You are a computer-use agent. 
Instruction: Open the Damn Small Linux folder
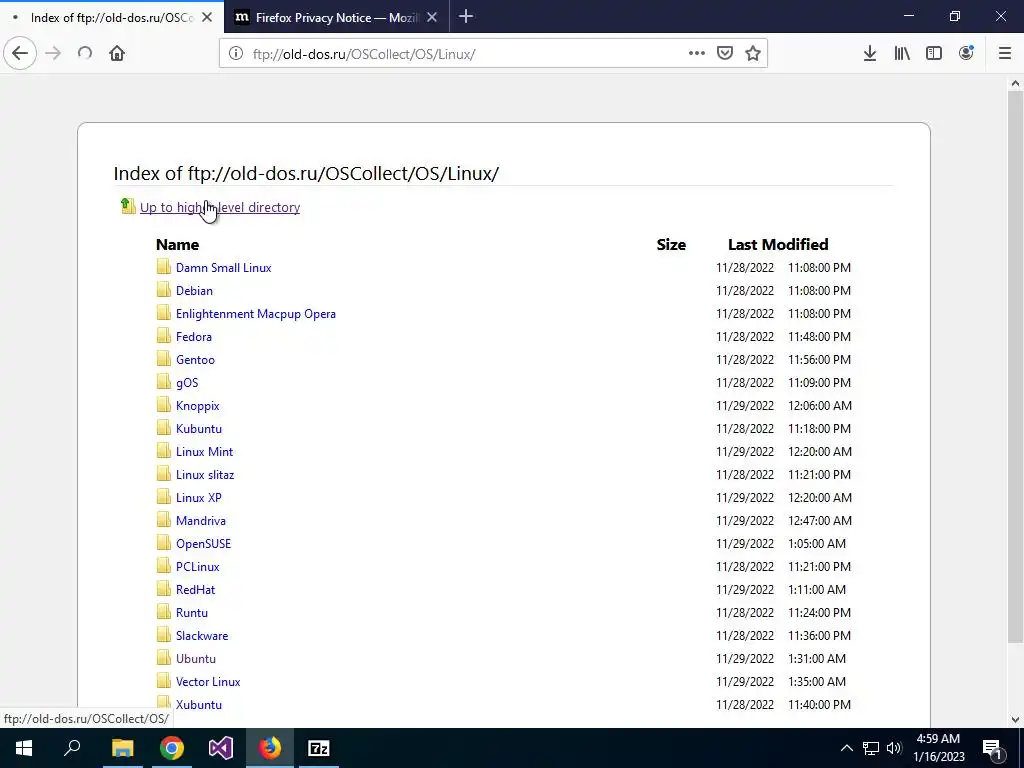tap(223, 267)
